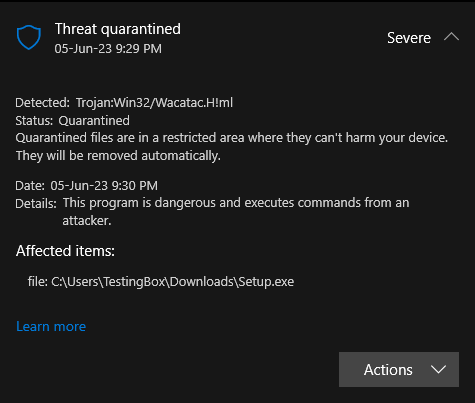Click the Severe severity label
Image resolution: width=475 pixels, height=403 pixels.
(409, 38)
